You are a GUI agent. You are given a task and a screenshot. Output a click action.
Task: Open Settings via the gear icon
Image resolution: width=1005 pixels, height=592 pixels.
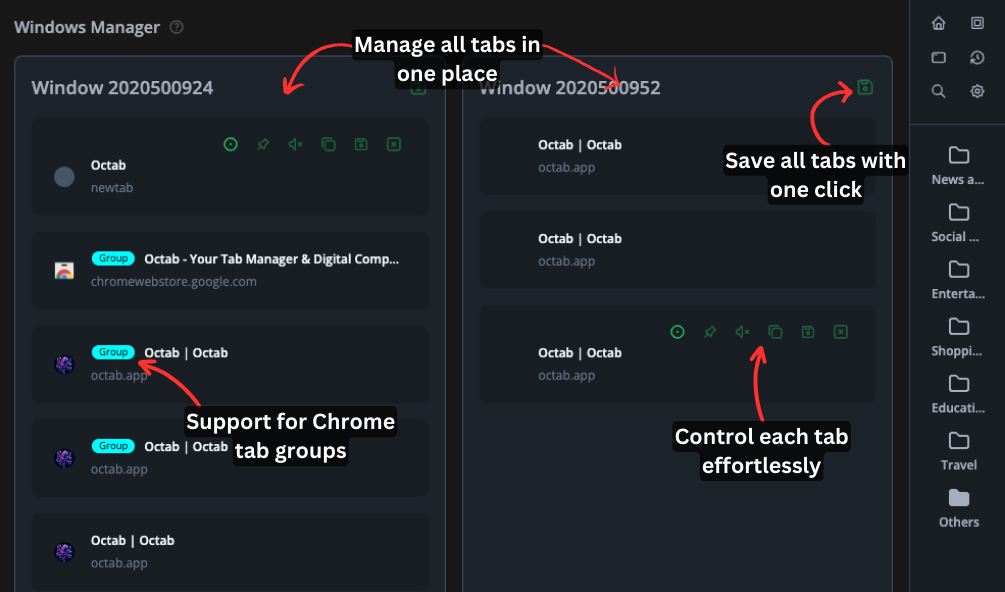976,91
